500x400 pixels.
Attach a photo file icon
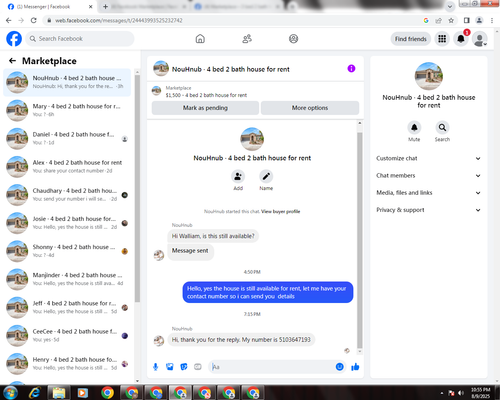pyautogui.click(x=170, y=367)
